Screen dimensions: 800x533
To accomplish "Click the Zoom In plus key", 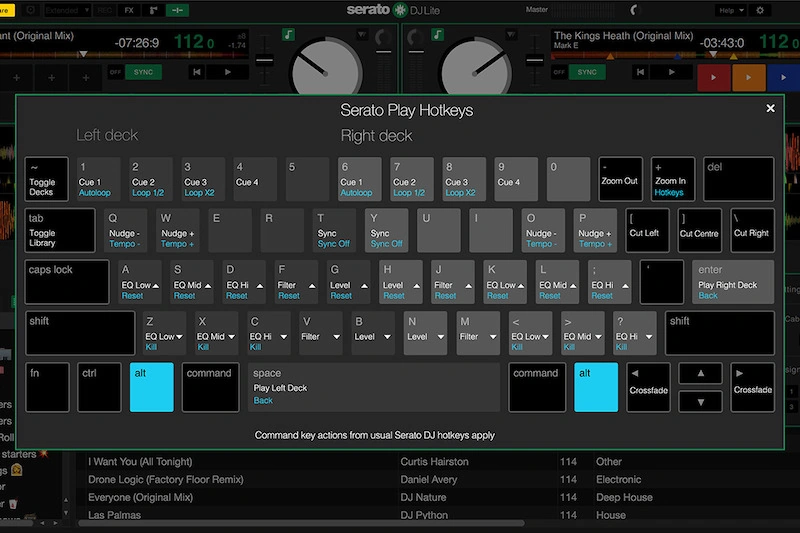I will point(672,179).
